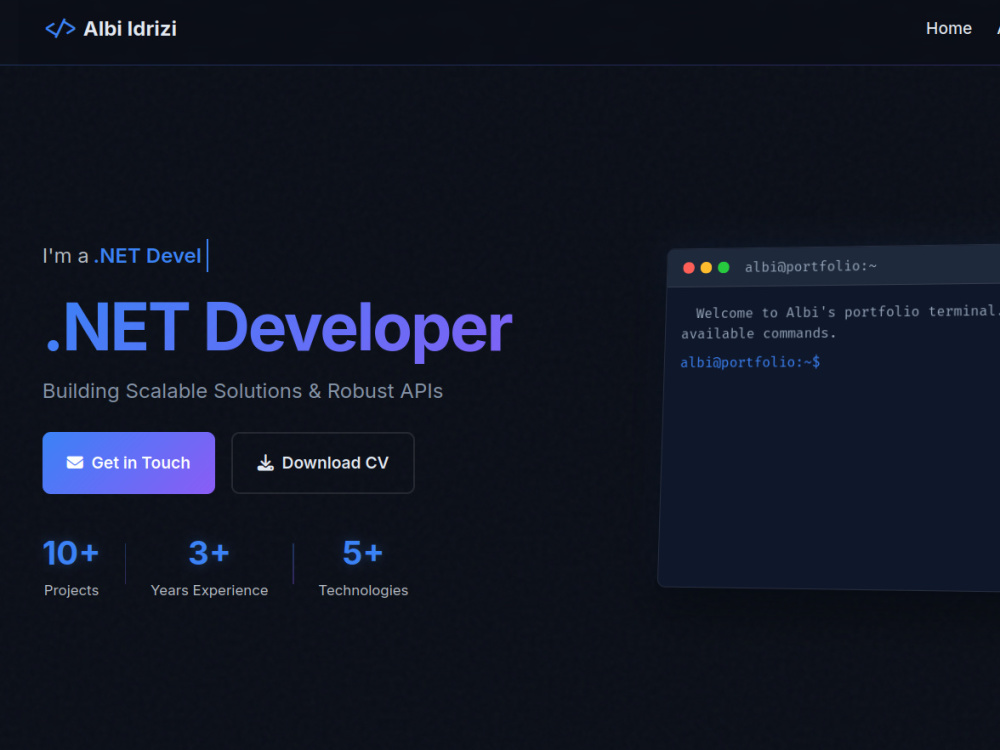Click the Projects label
This screenshot has height=750, width=1000.
71,591
